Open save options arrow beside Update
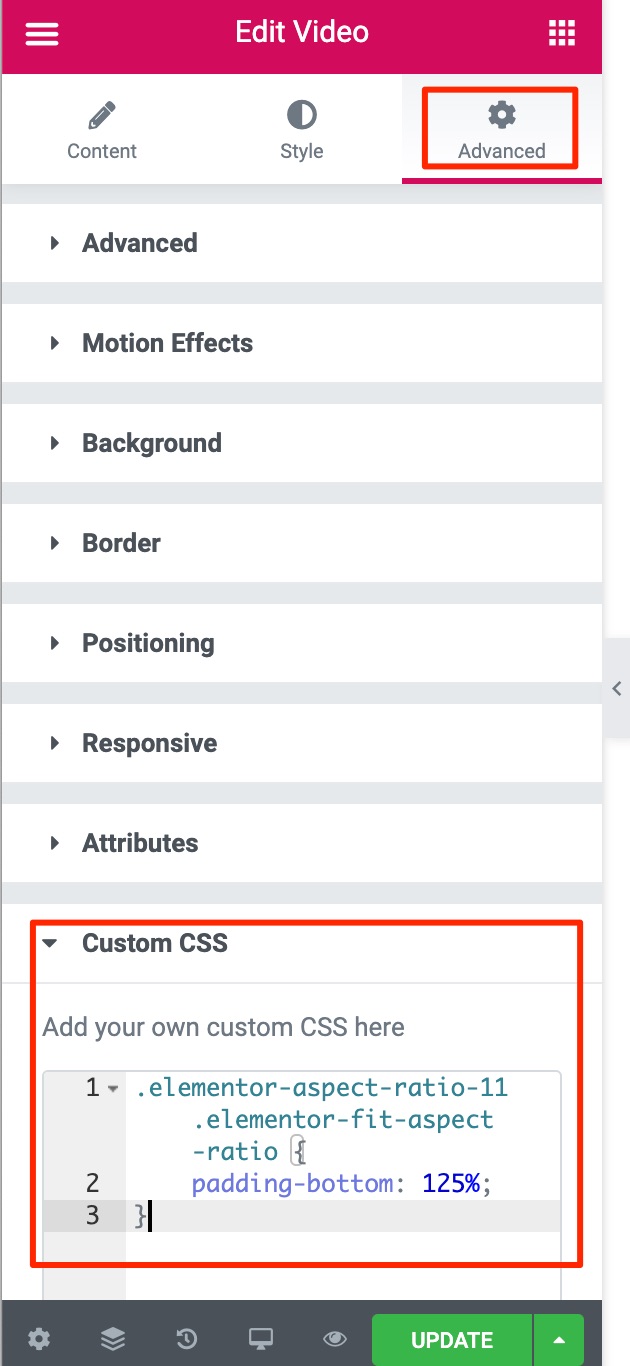This screenshot has width=630, height=1366. 560,1340
